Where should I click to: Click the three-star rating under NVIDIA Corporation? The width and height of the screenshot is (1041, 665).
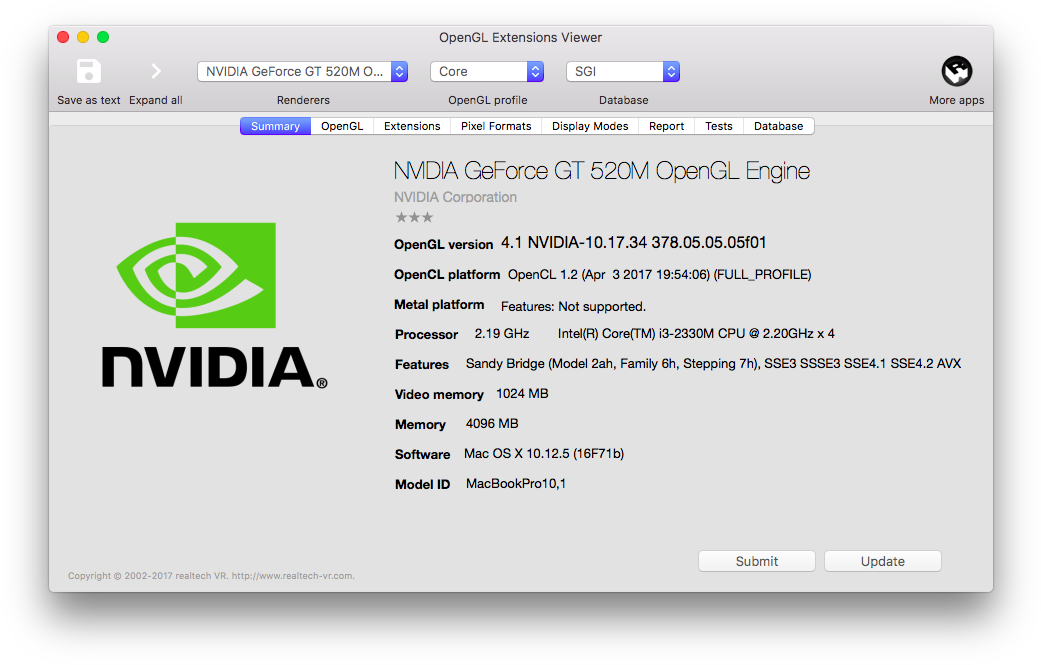click(413, 216)
